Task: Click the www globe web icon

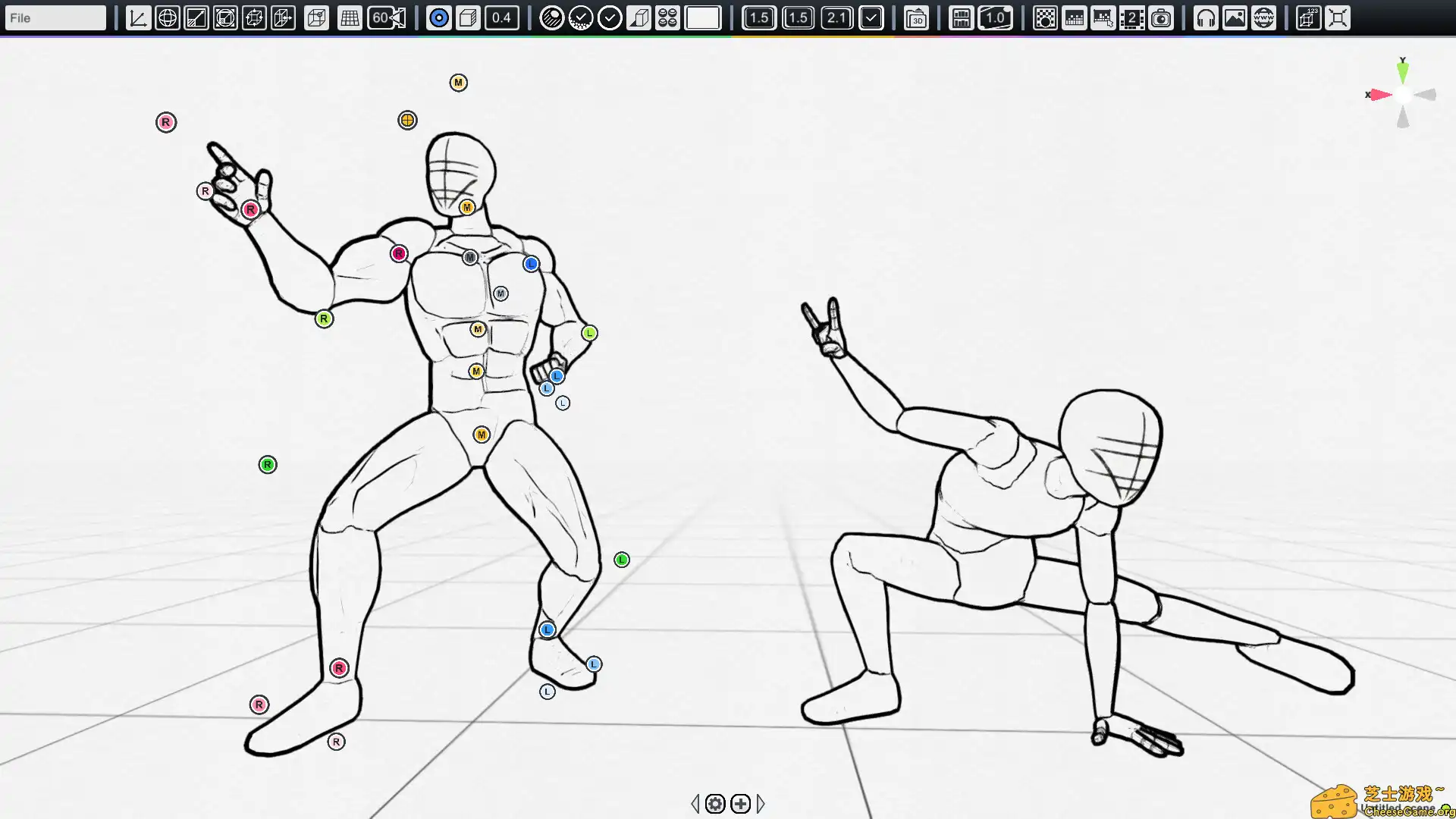Action: [x=1263, y=18]
